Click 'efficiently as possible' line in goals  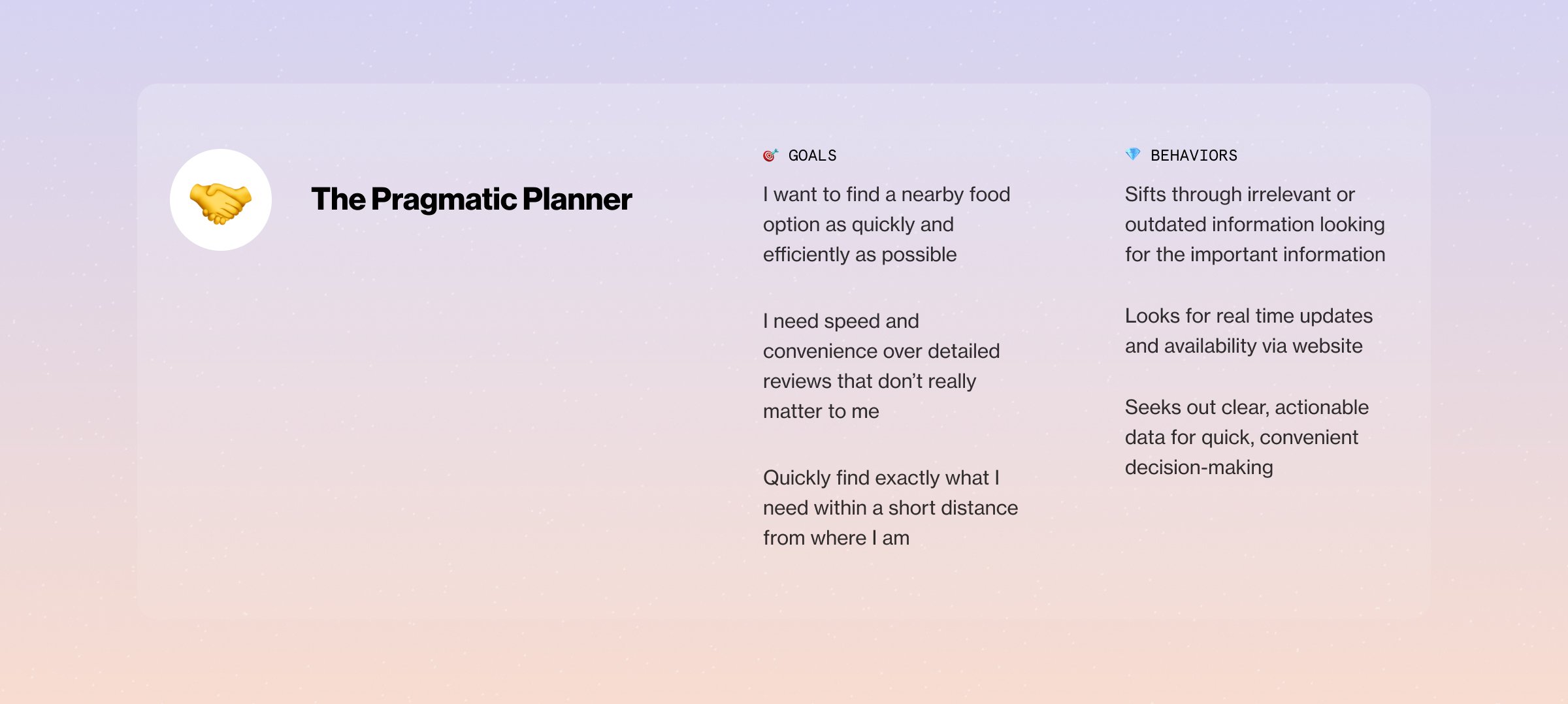pyautogui.click(x=860, y=254)
